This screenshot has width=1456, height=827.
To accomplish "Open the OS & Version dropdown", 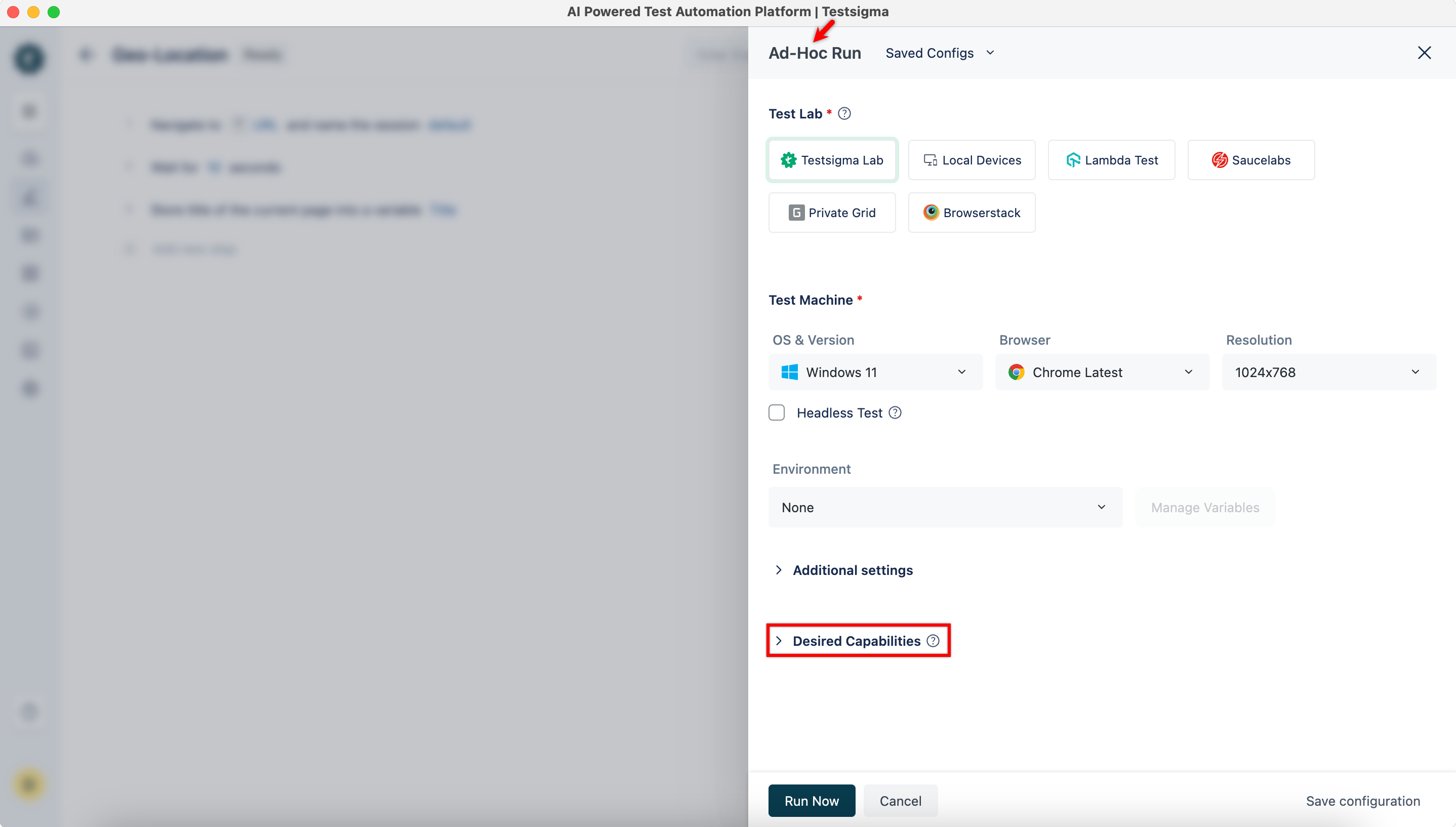I will [875, 372].
